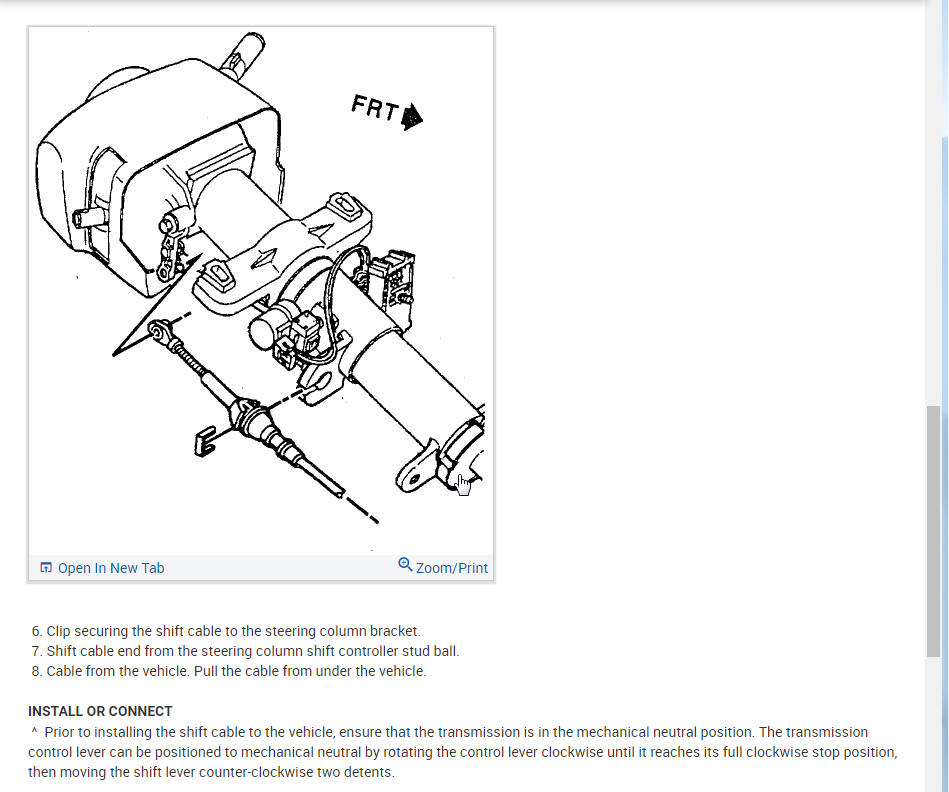
Task: Click the Zoom/Print magnifier icon
Action: (405, 565)
